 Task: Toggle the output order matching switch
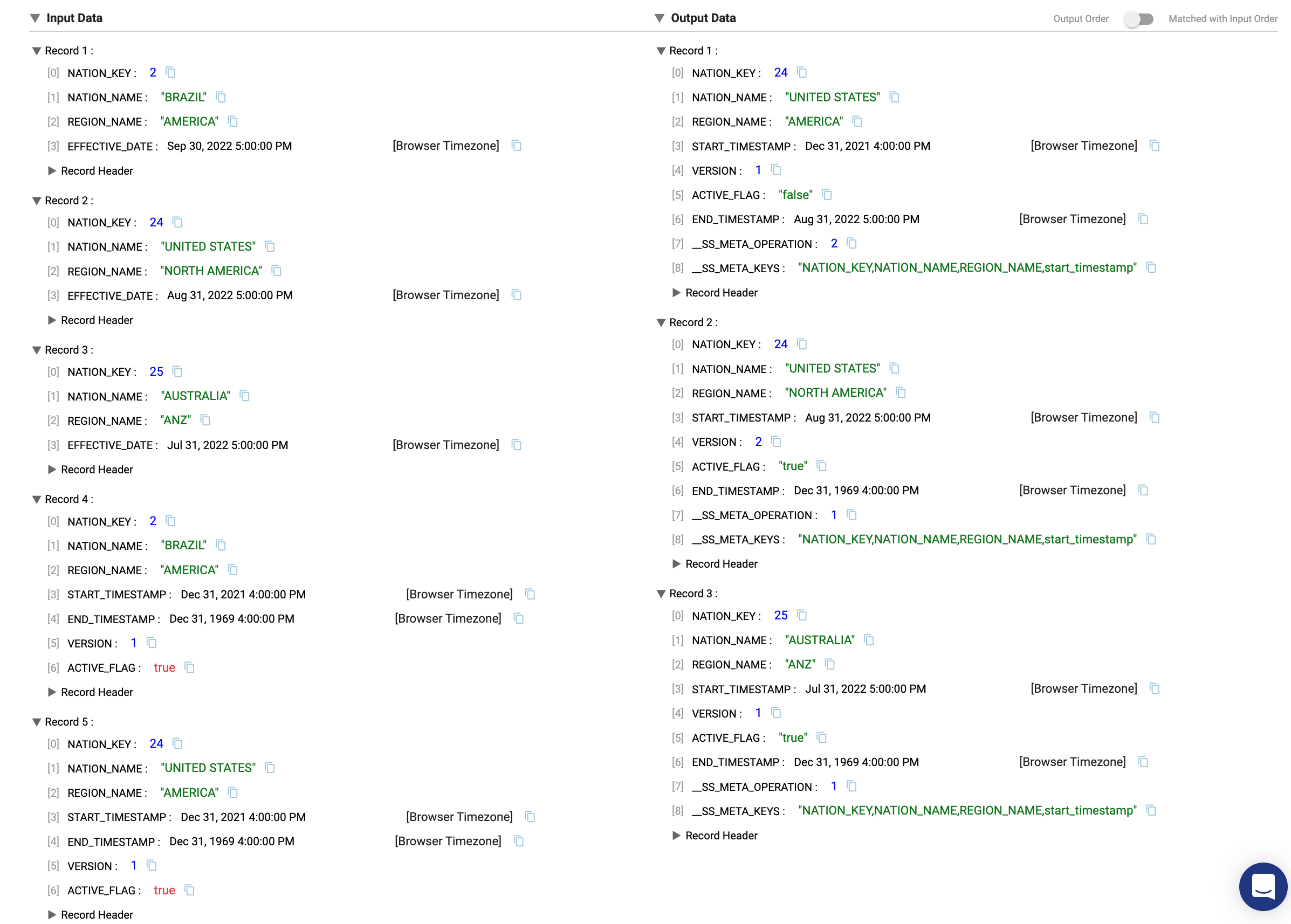pos(1138,19)
